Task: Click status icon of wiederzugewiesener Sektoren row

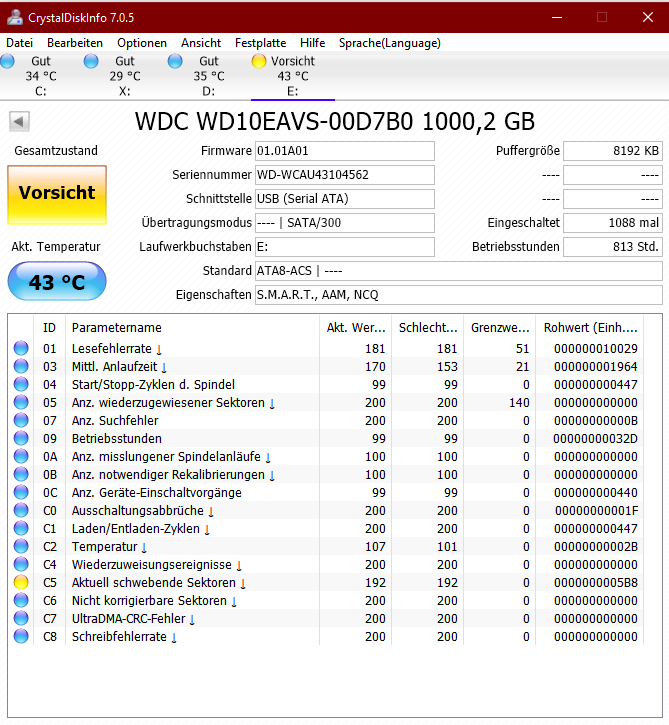Action: point(21,402)
